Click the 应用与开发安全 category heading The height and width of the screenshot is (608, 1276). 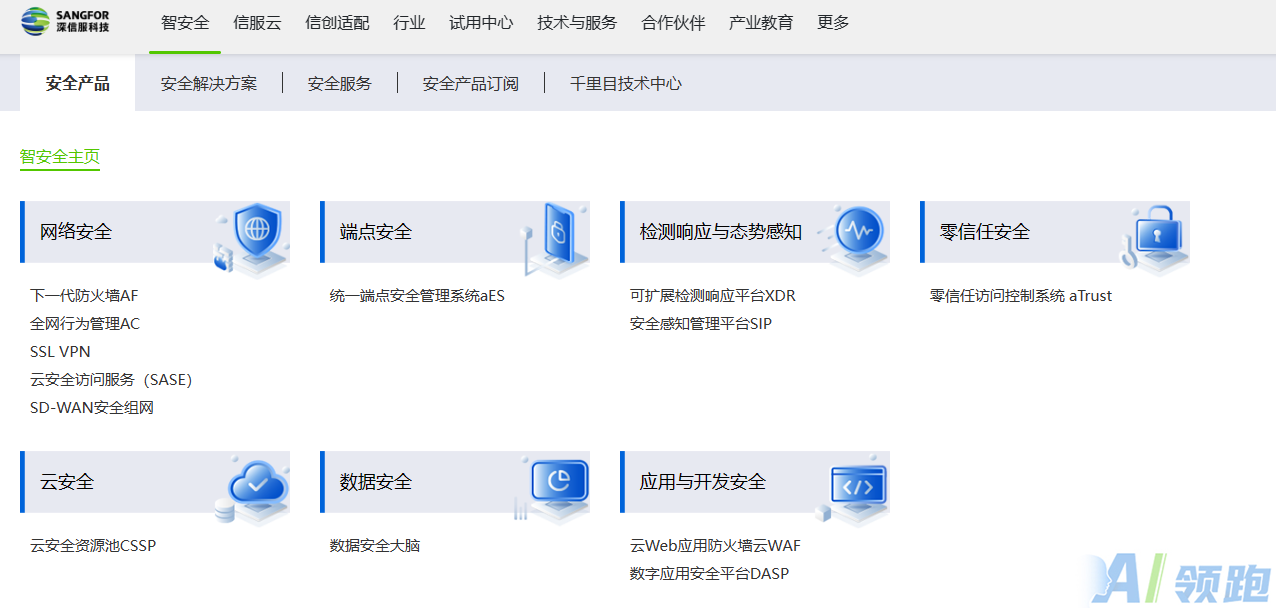(x=703, y=481)
